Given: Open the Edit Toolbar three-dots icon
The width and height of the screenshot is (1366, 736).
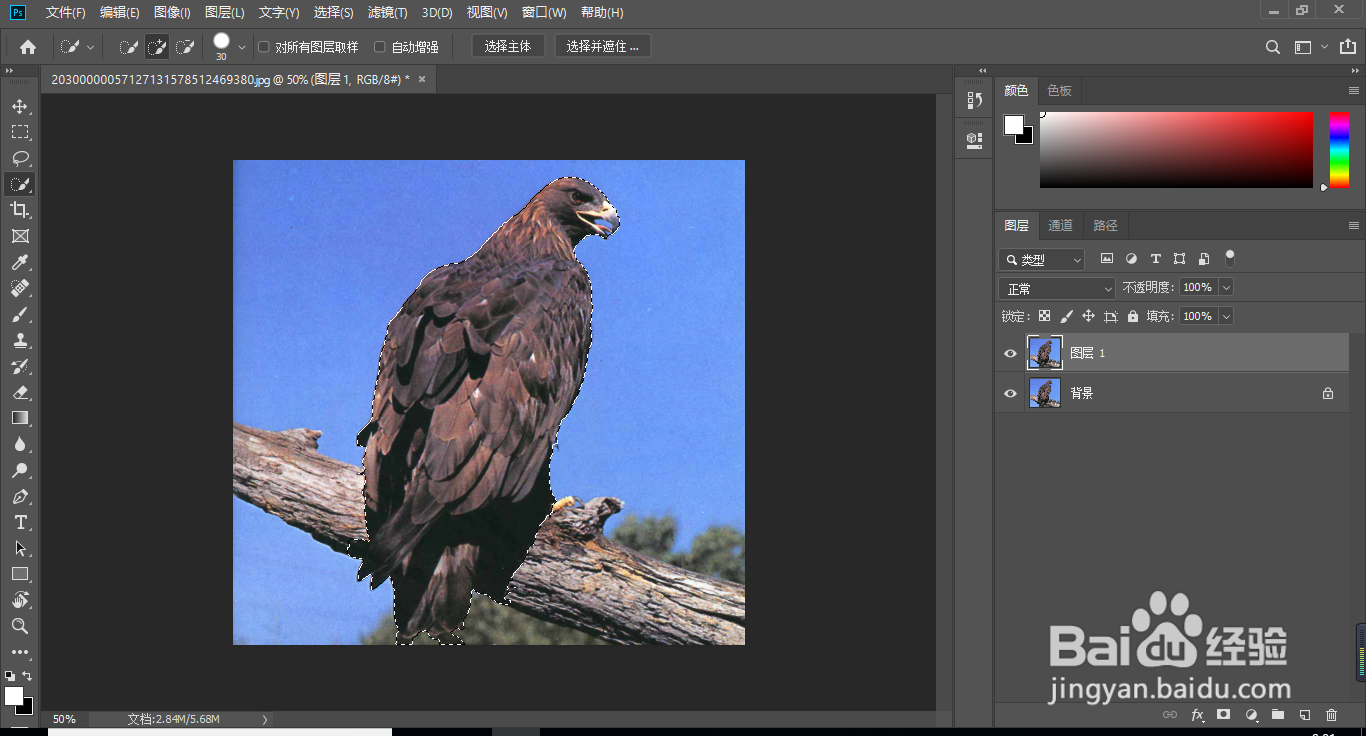Looking at the screenshot, I should click(20, 652).
